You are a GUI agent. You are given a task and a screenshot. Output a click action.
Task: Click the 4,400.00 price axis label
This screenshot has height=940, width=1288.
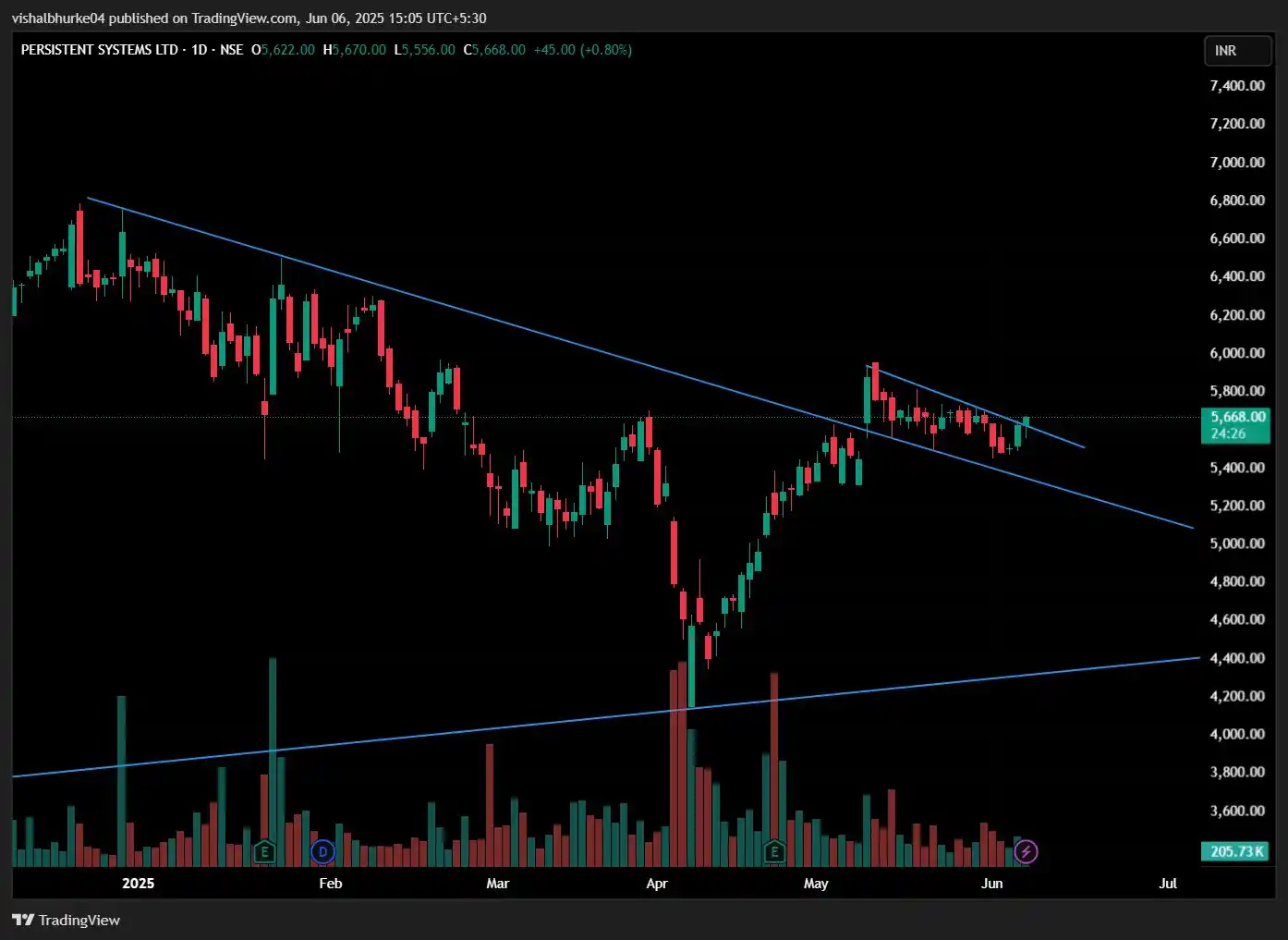[1237, 658]
